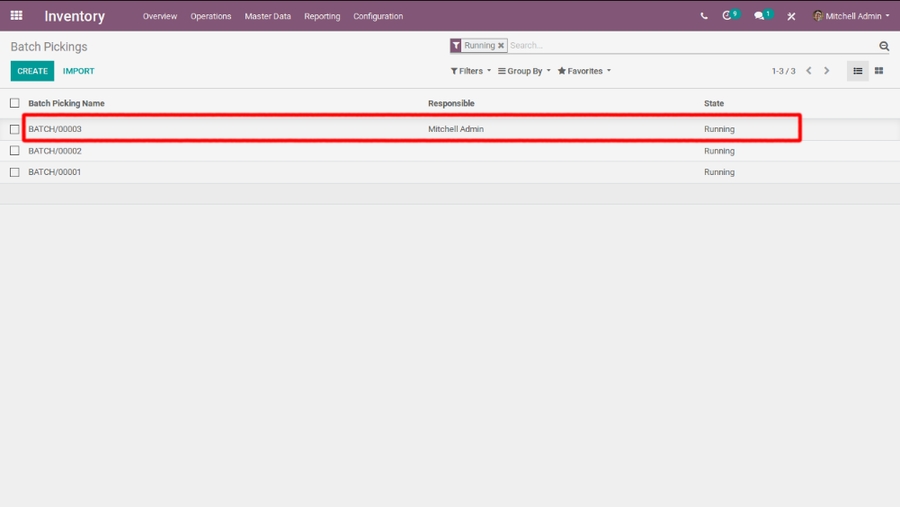Switch to list view
This screenshot has width=900, height=507.
(858, 71)
